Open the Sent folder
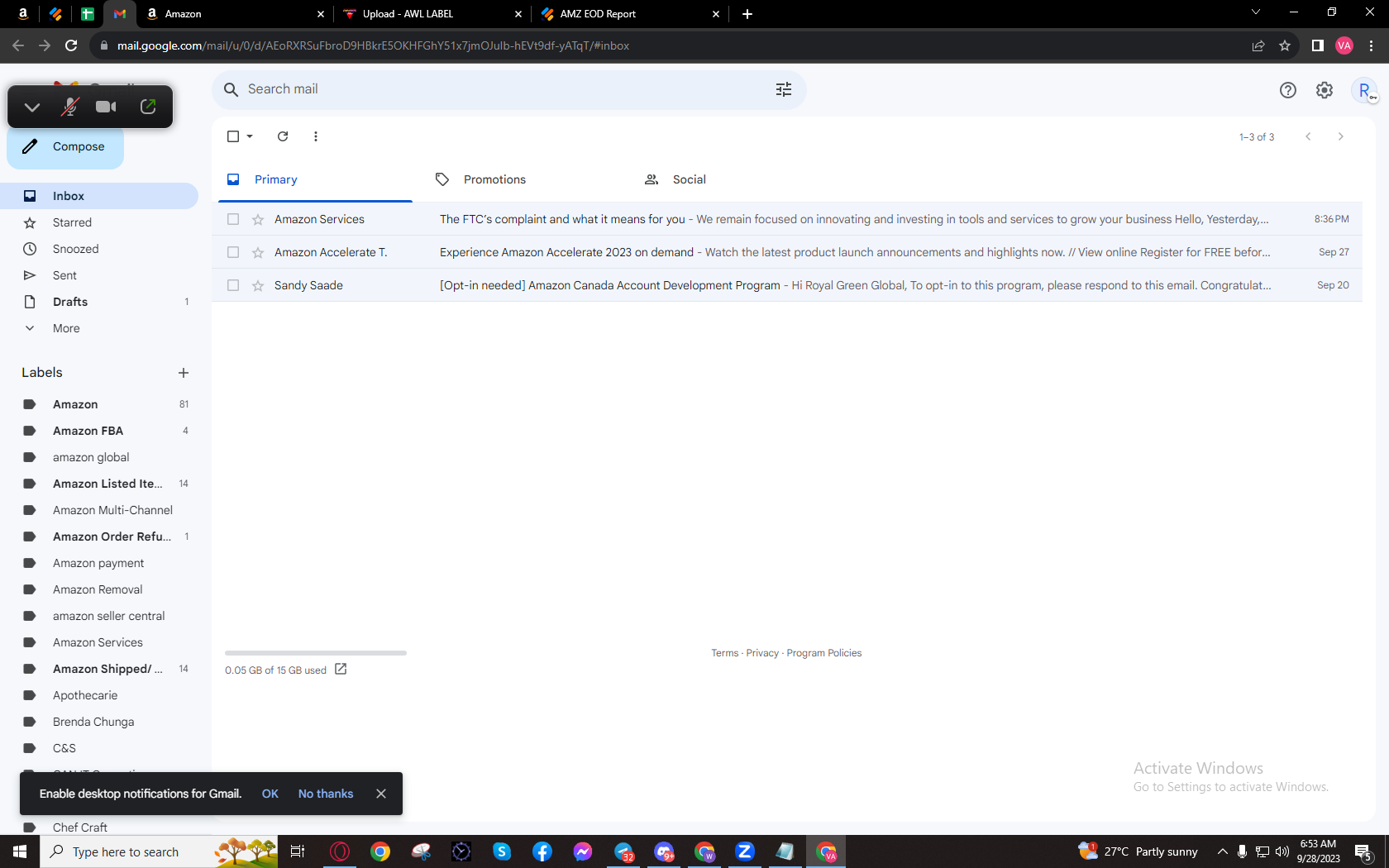Viewport: 1389px width, 868px height. click(x=99, y=275)
